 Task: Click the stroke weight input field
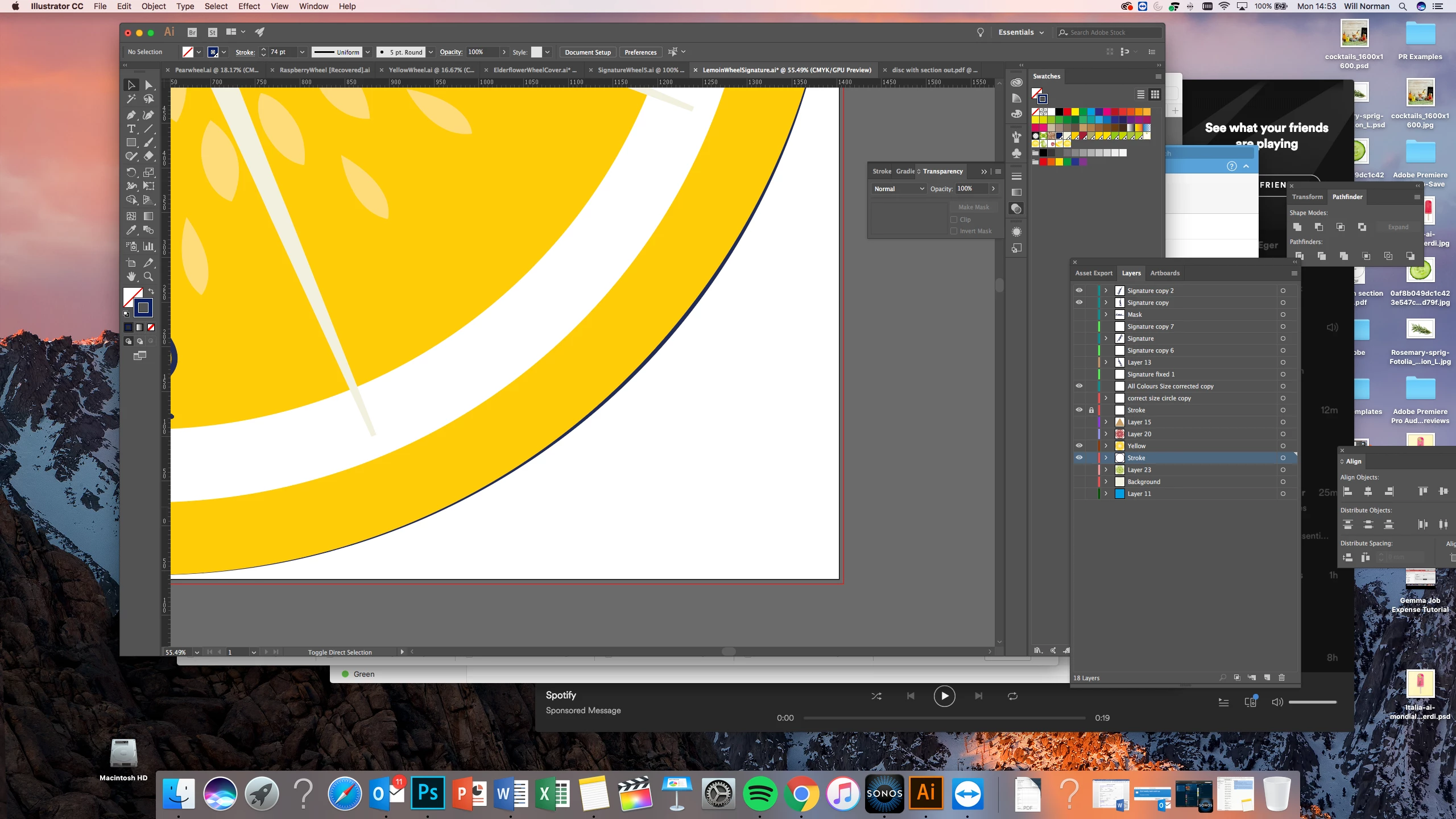tap(283, 52)
